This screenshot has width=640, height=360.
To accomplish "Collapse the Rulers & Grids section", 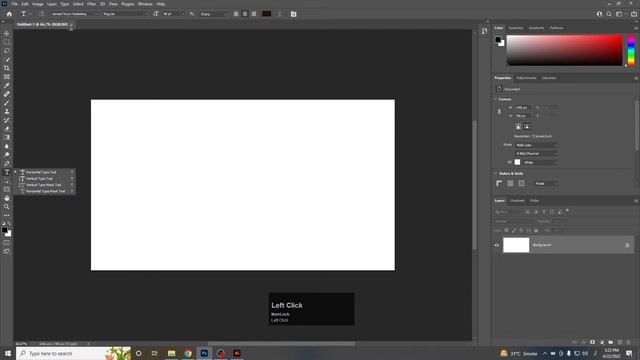I will 496,173.
